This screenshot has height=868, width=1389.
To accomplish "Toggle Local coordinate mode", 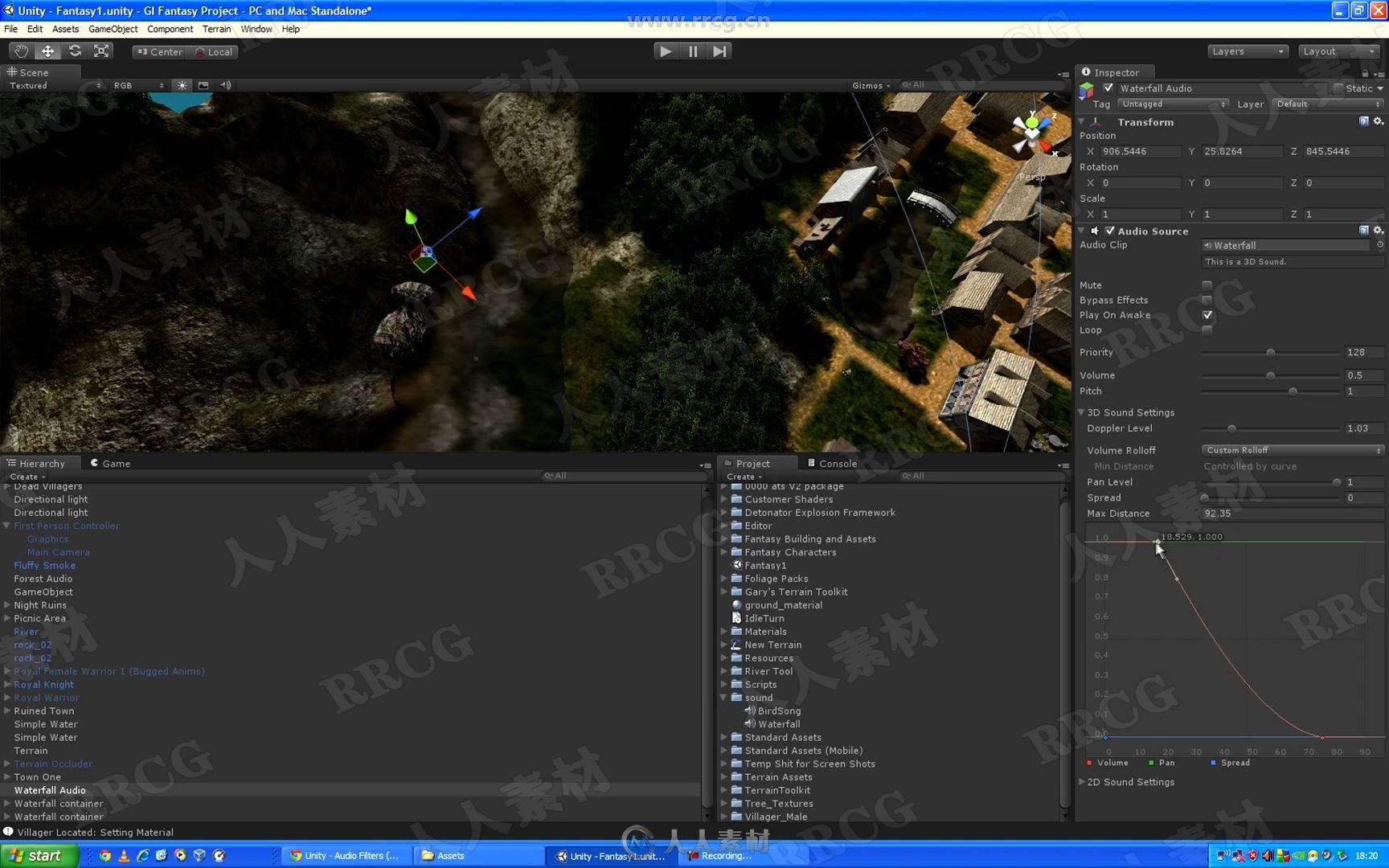I will point(214,51).
